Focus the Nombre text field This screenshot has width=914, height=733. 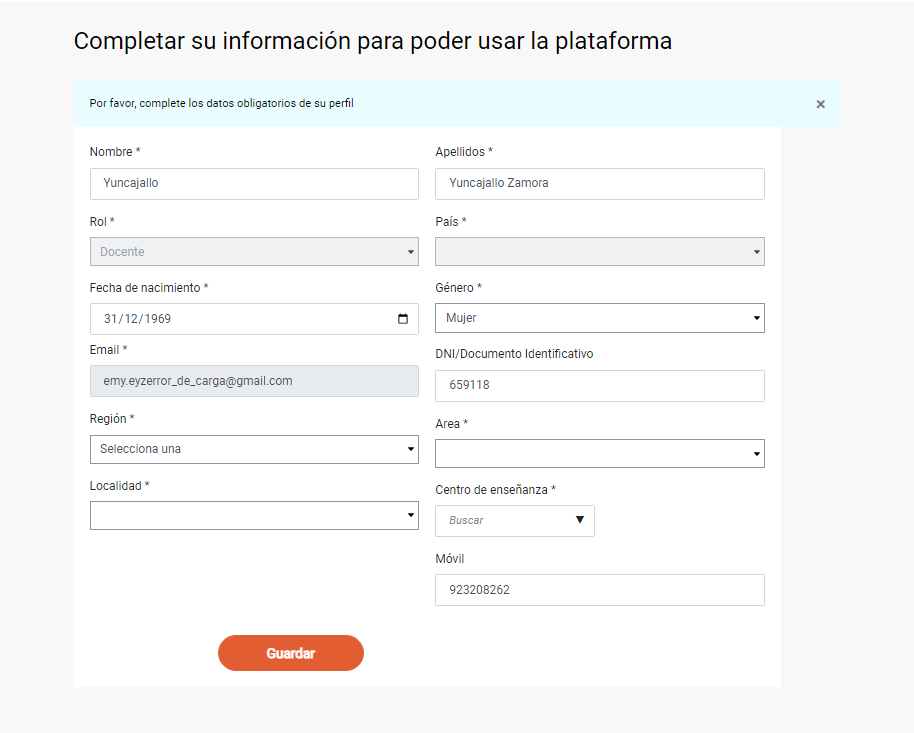tap(254, 184)
